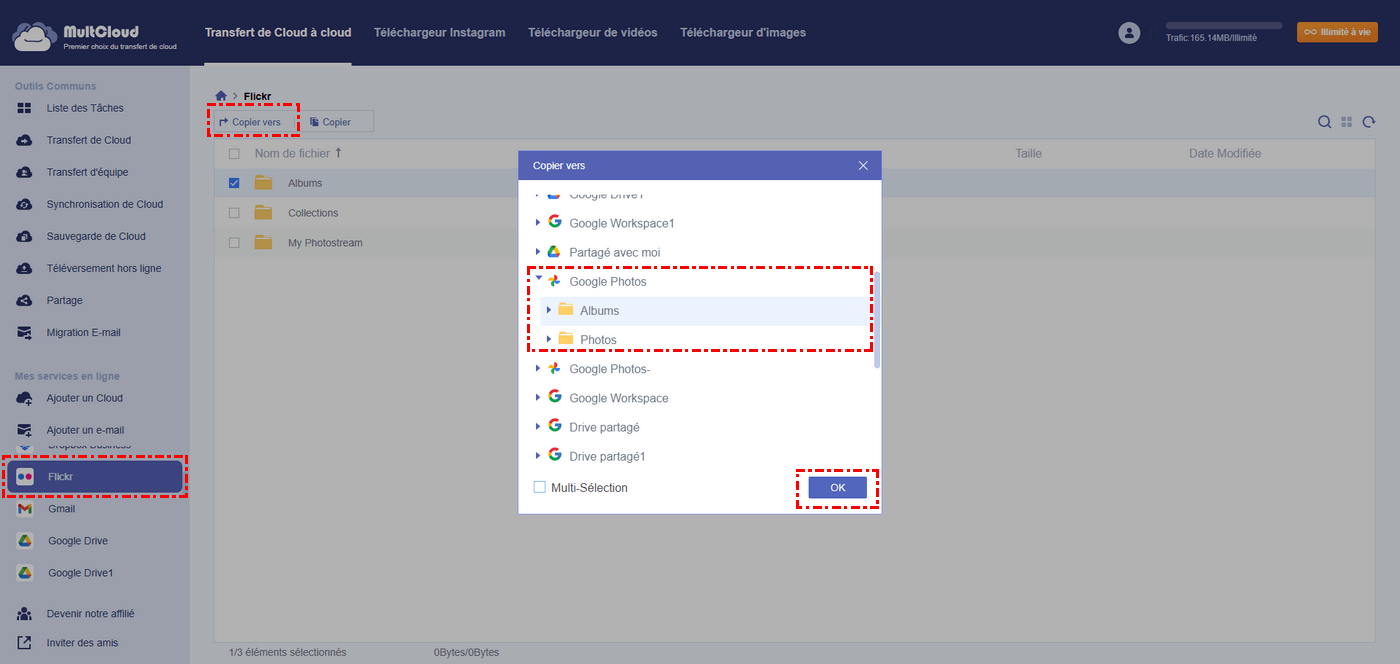Click the Copier toolbar button
This screenshot has width=1400, height=664.
tap(337, 122)
